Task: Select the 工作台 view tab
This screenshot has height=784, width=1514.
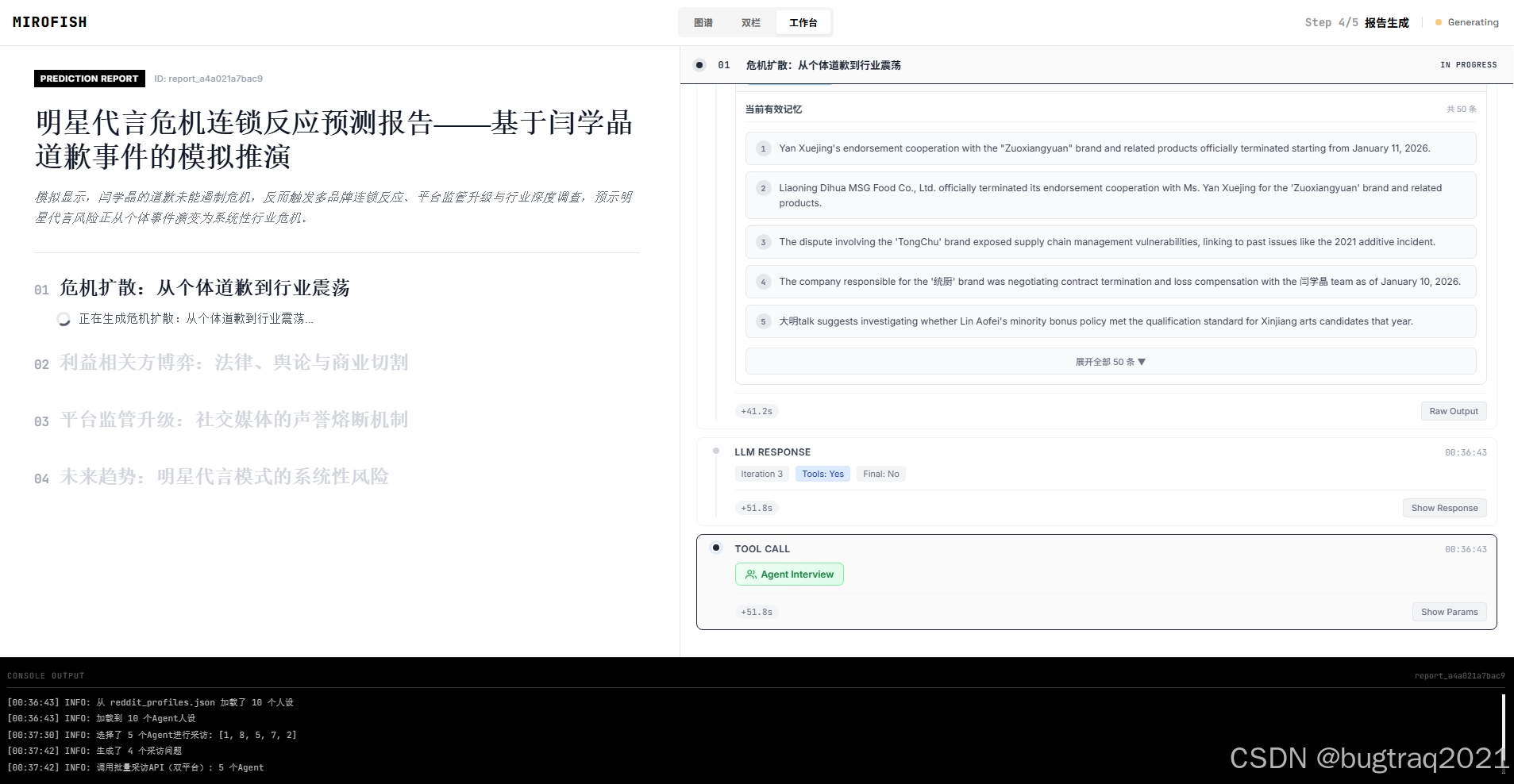Action: pyautogui.click(x=803, y=23)
